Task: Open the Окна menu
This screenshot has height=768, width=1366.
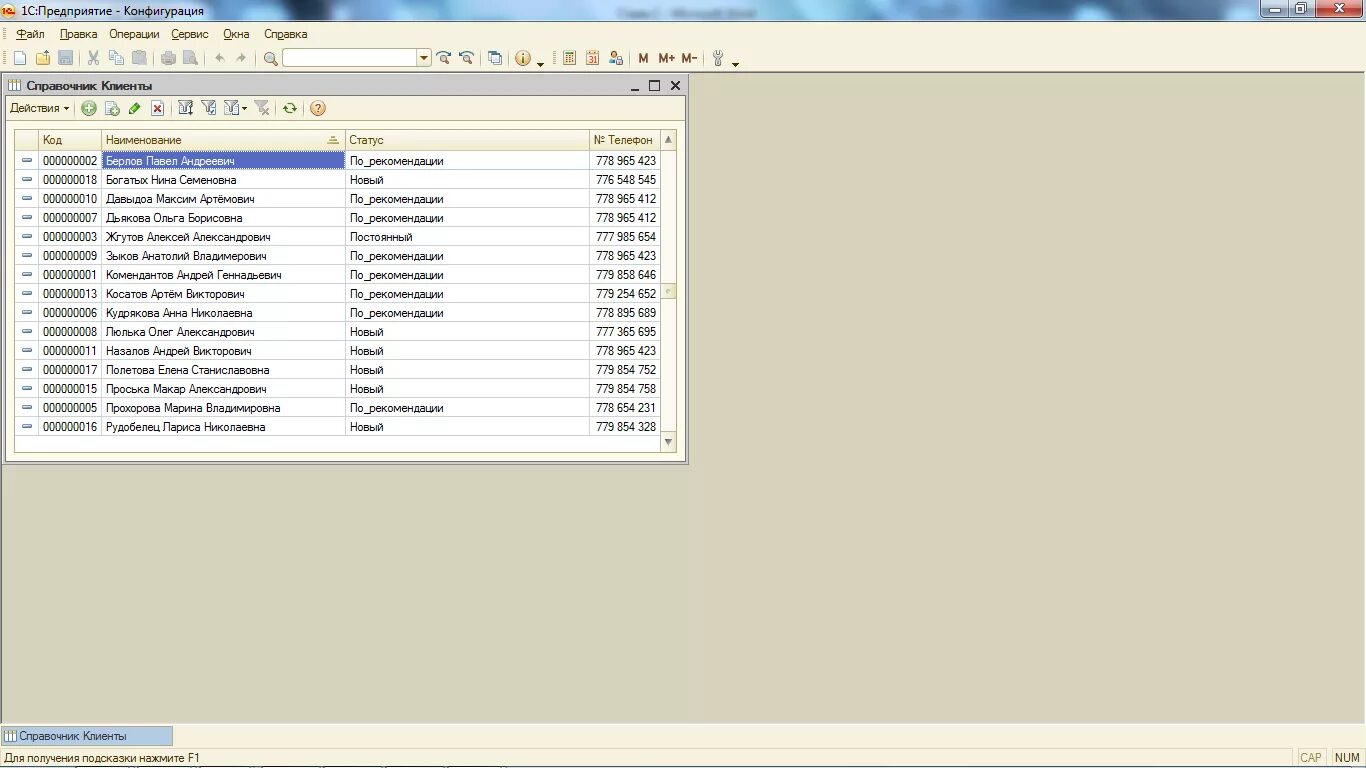Action: coord(236,34)
